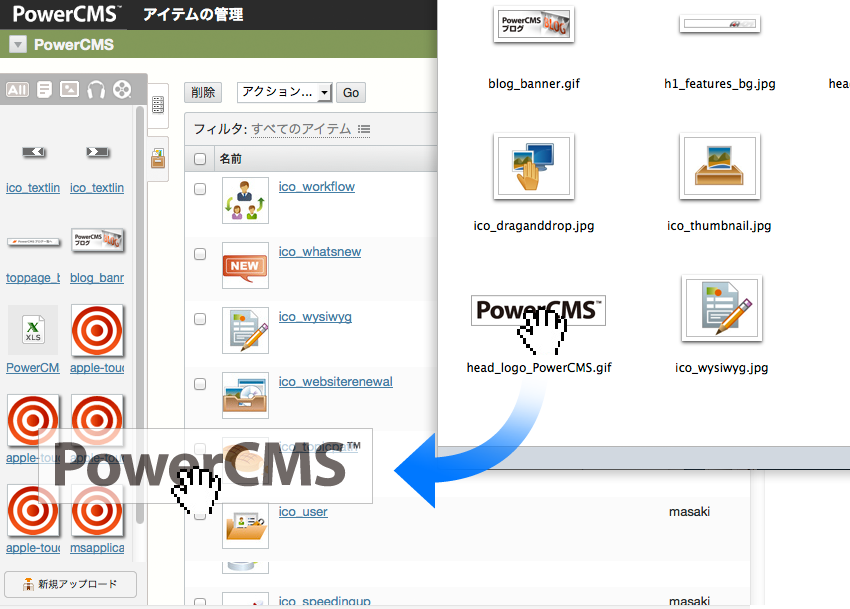Select the All items filter icon
Screen dimensions: 850x609
(17, 89)
